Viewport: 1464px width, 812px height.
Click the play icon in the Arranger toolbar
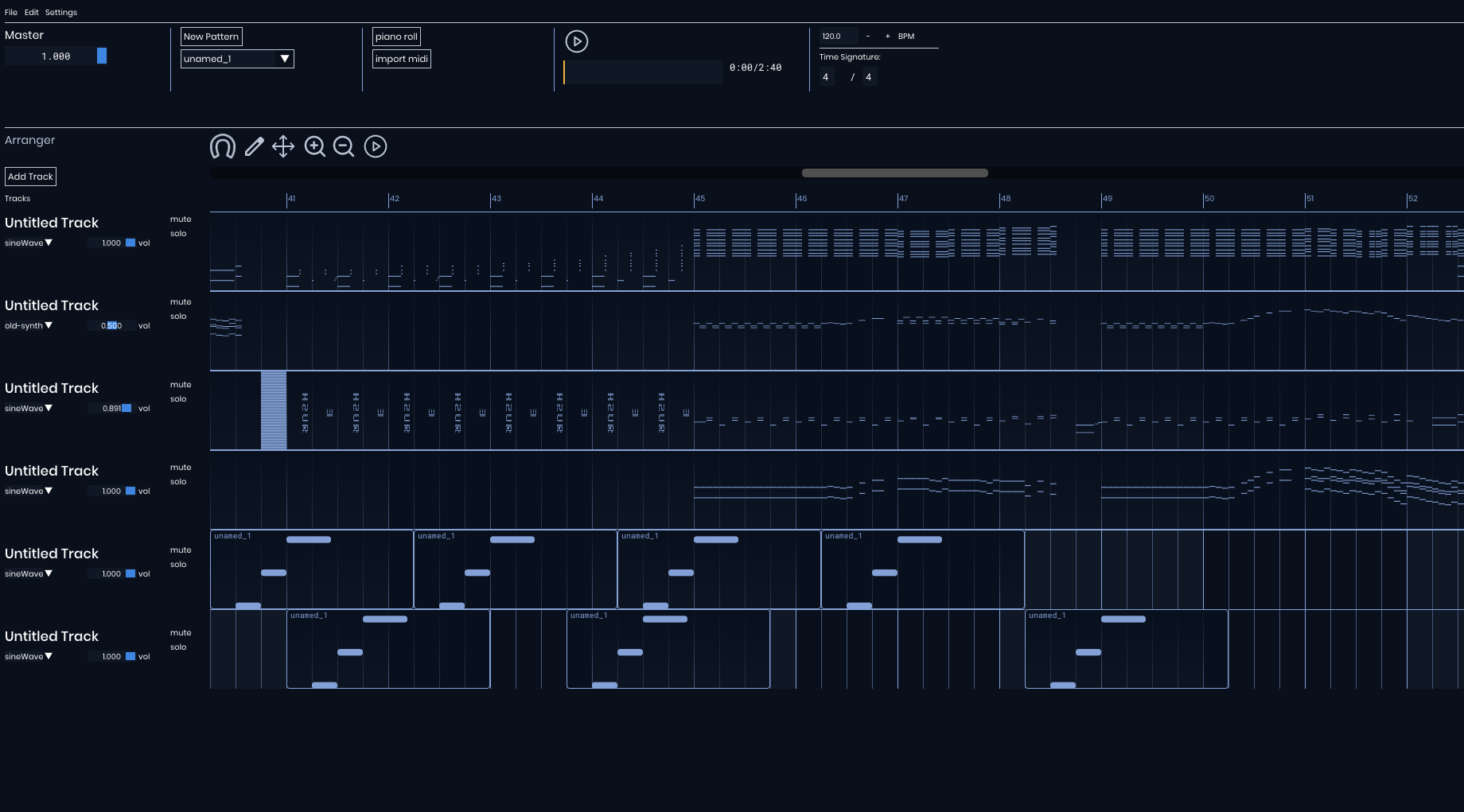click(x=375, y=146)
